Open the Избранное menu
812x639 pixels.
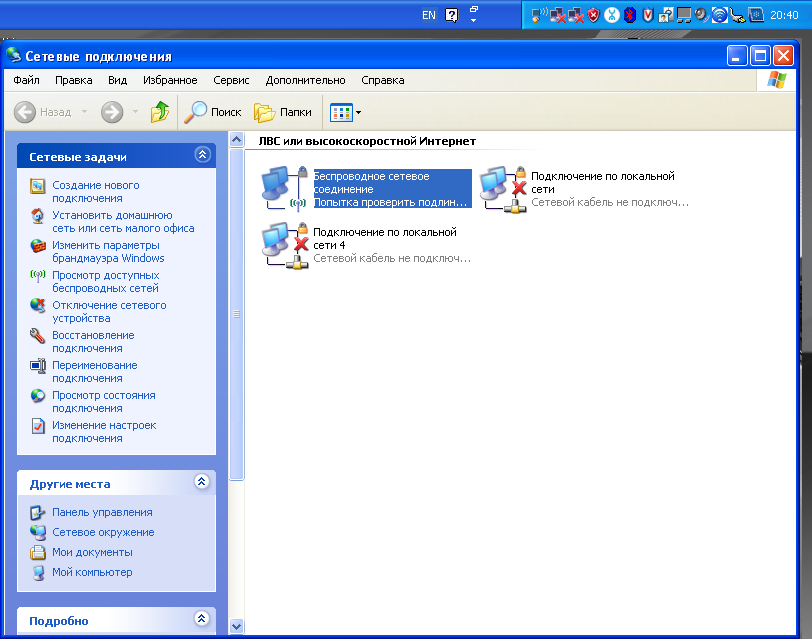click(x=170, y=80)
